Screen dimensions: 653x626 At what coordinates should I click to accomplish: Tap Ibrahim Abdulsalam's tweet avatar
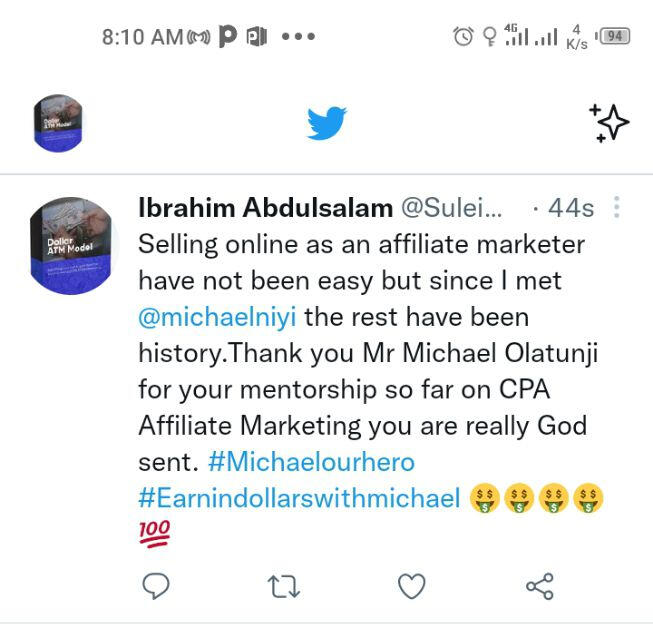point(74,245)
